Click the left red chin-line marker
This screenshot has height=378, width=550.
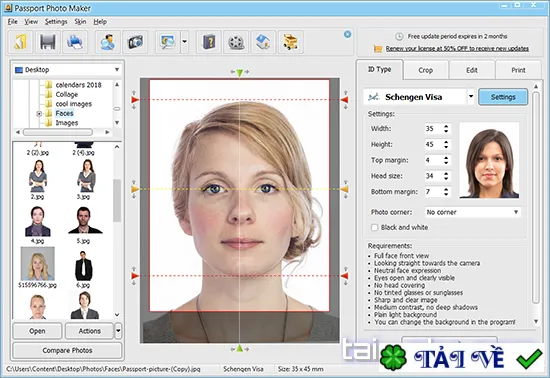(x=135, y=276)
